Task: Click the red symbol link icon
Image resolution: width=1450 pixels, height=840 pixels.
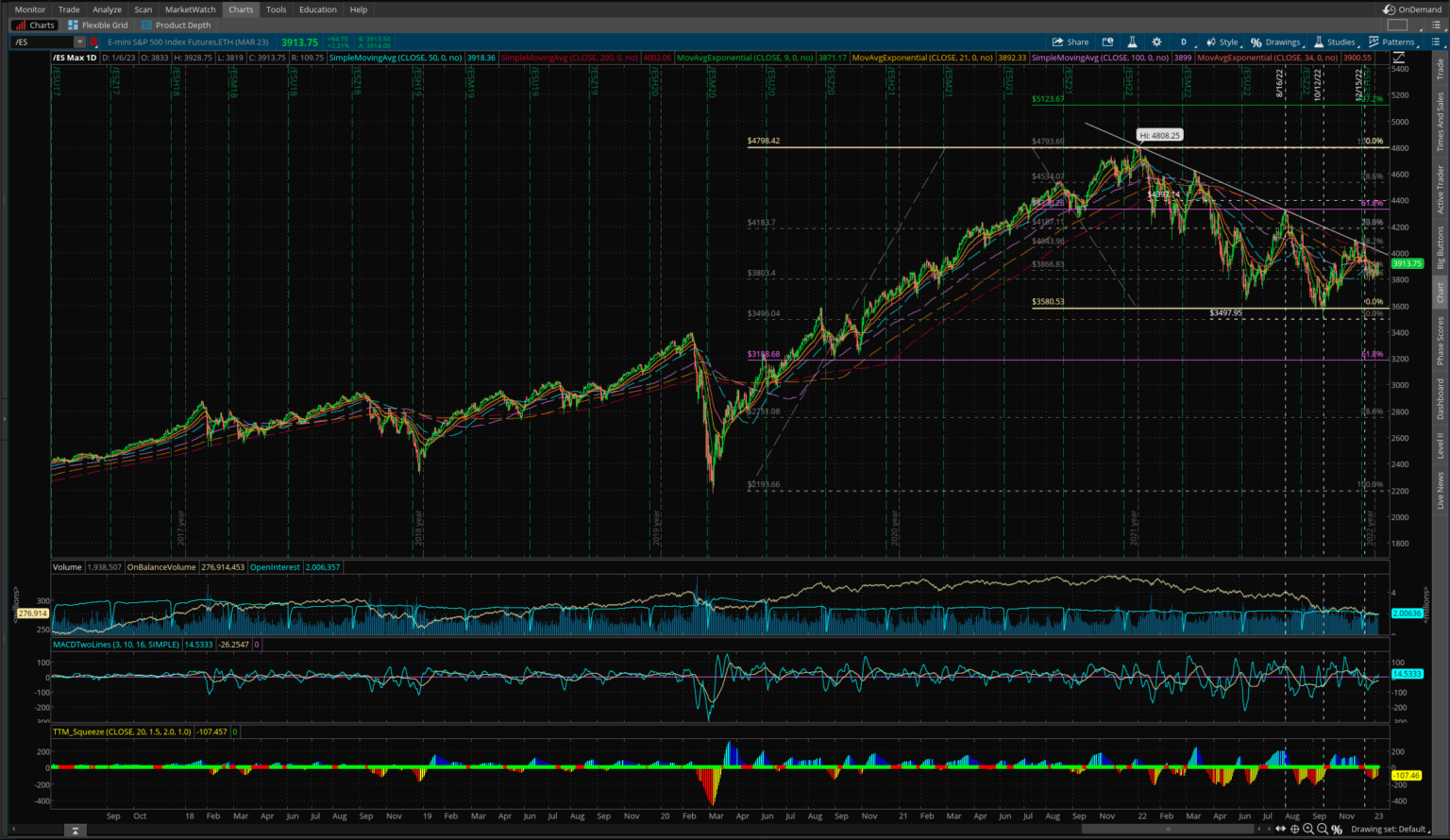Action: 94,42
